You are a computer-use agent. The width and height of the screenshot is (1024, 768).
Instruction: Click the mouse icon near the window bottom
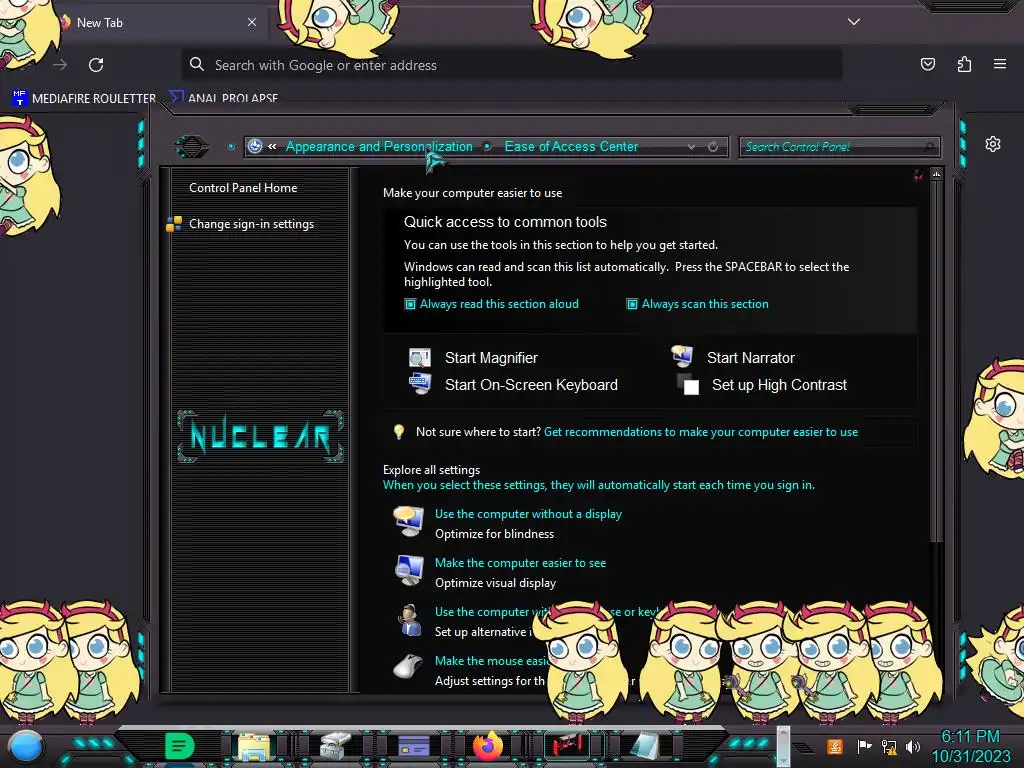(x=408, y=667)
